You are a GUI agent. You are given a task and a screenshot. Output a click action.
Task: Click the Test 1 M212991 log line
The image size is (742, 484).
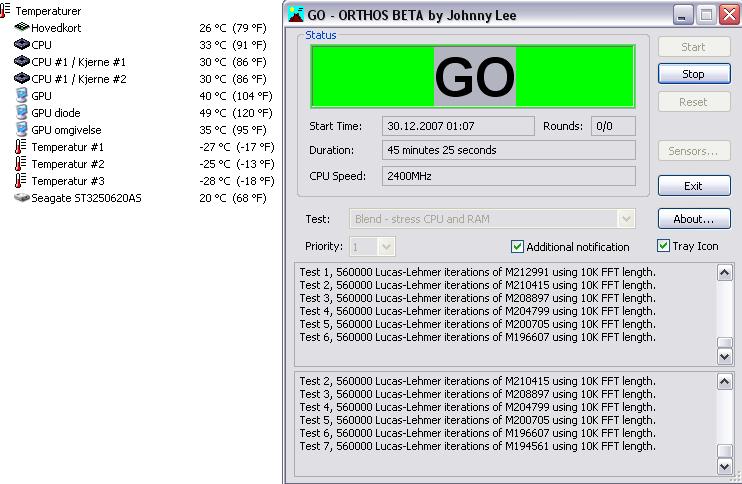tap(477, 272)
